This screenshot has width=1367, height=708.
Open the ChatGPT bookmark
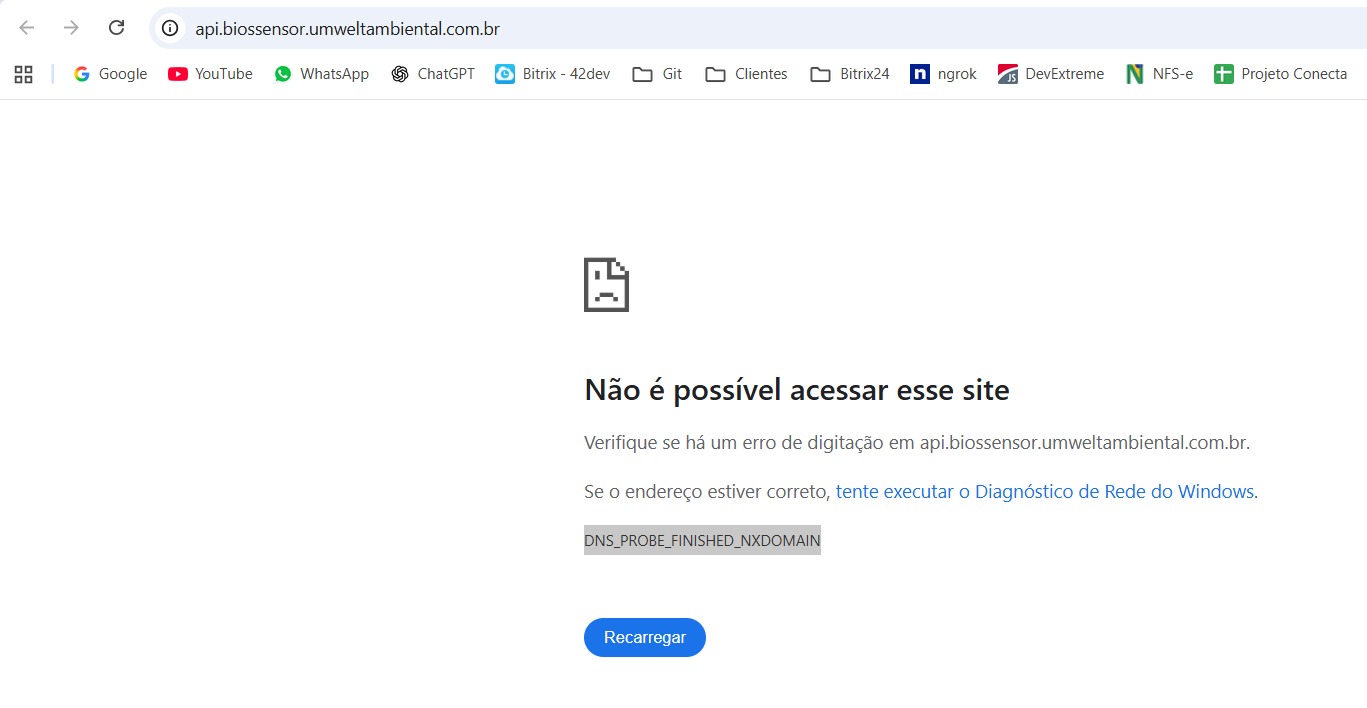(433, 74)
